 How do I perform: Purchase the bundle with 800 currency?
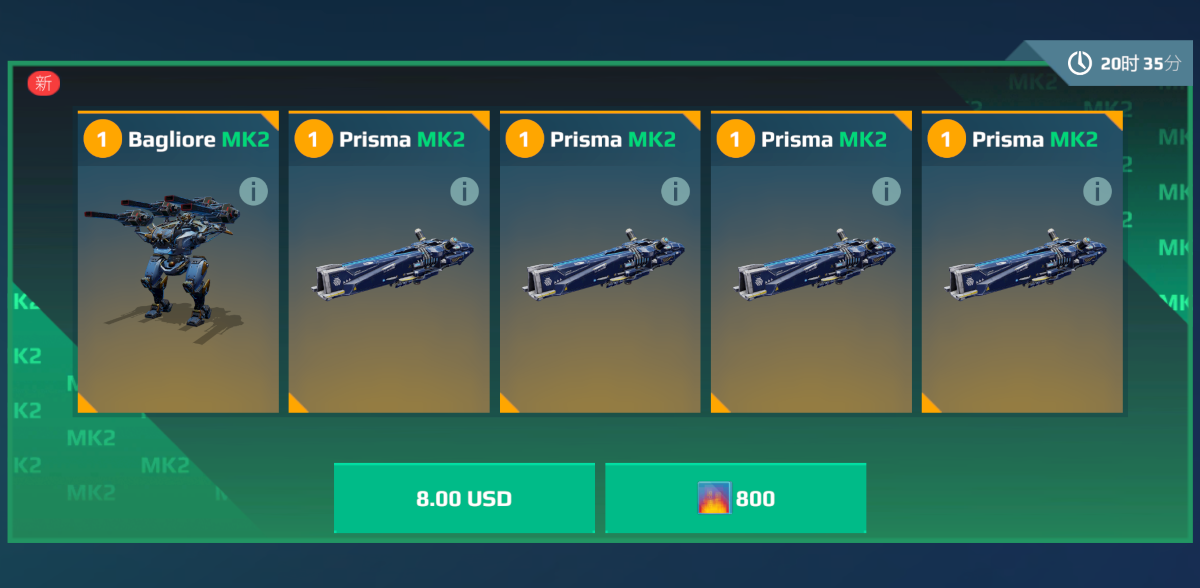[x=736, y=498]
